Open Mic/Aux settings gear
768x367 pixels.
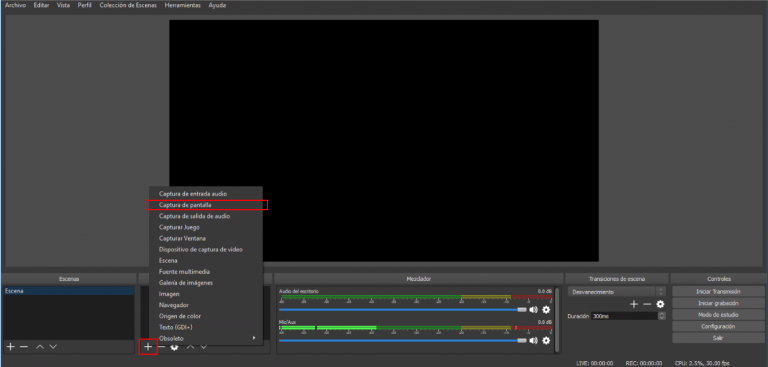click(x=546, y=340)
